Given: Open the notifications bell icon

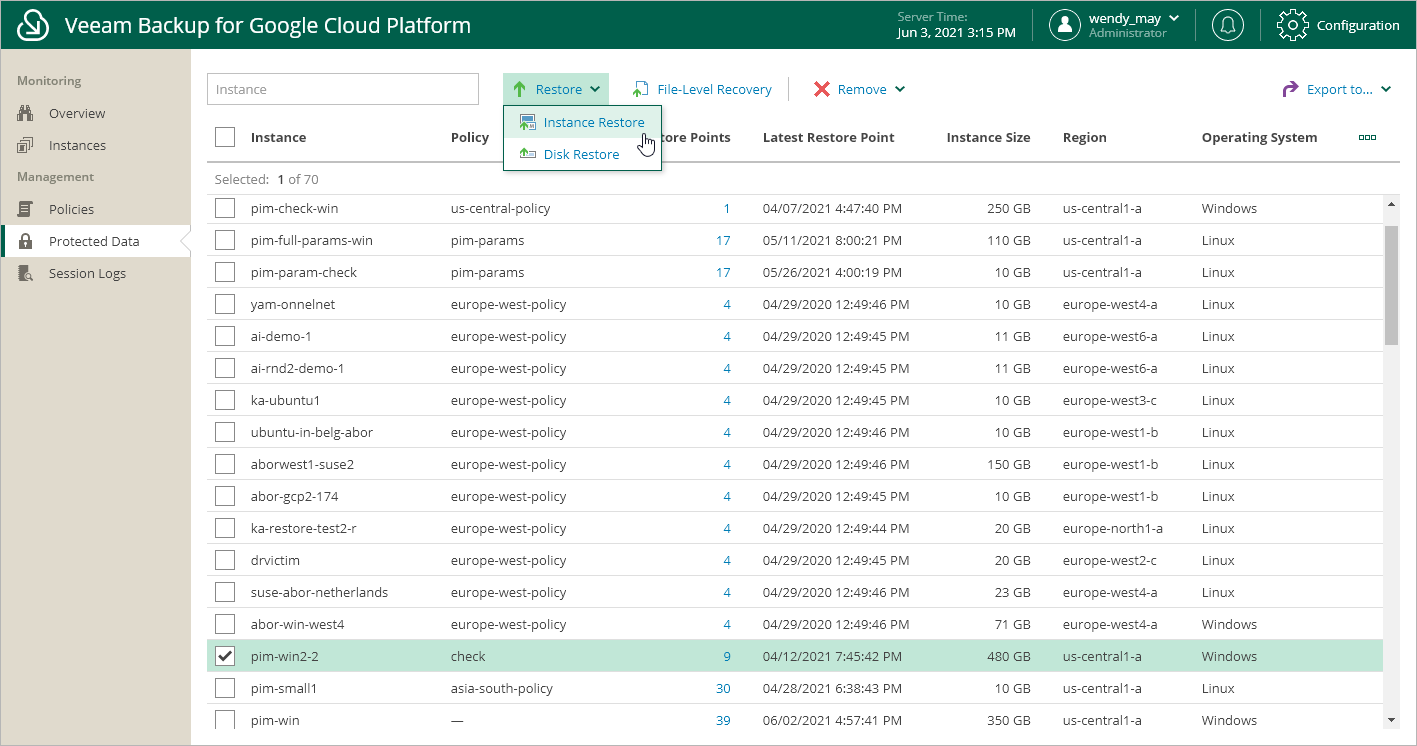Looking at the screenshot, I should (1227, 25).
